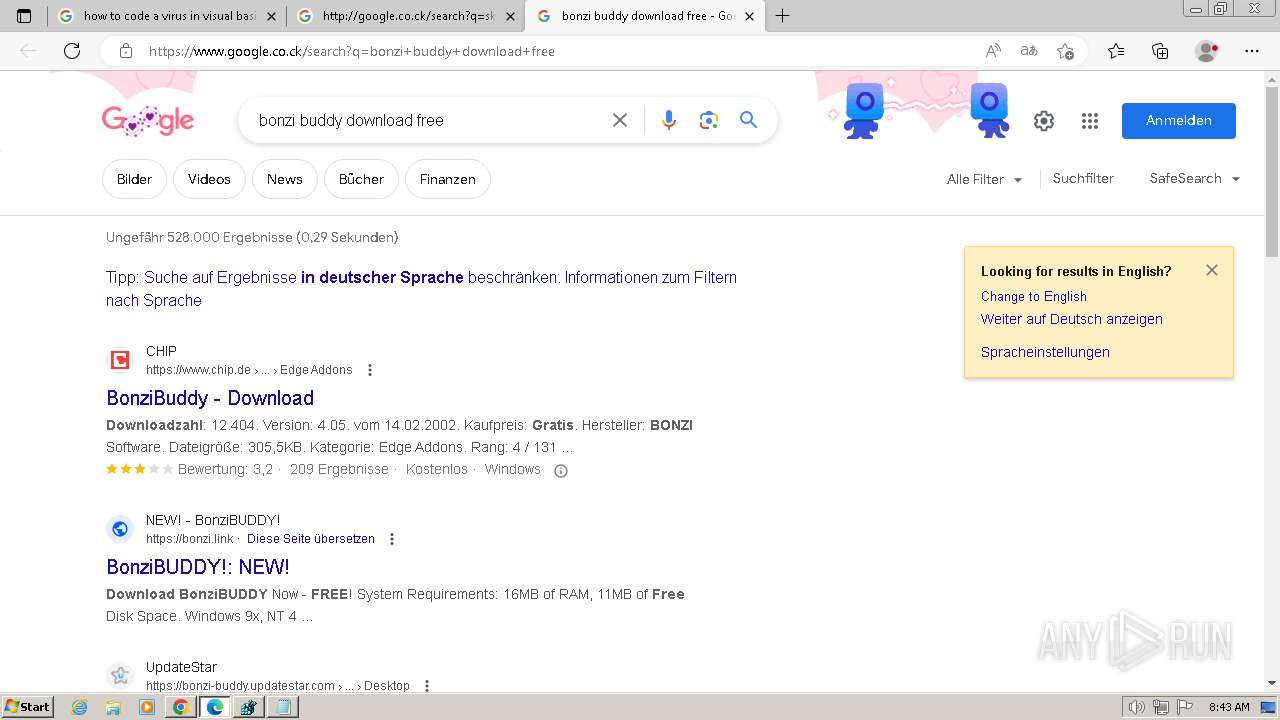
Task: Click the Google Valentine's doodle logo
Action: tap(148, 121)
